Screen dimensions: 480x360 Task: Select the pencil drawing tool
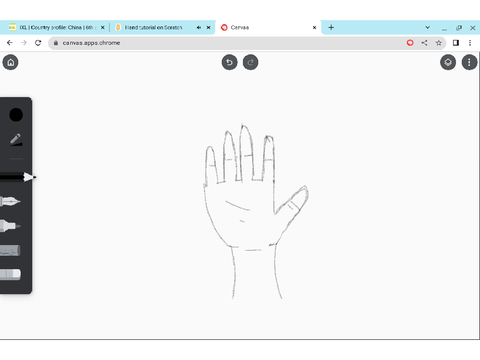coord(17,177)
